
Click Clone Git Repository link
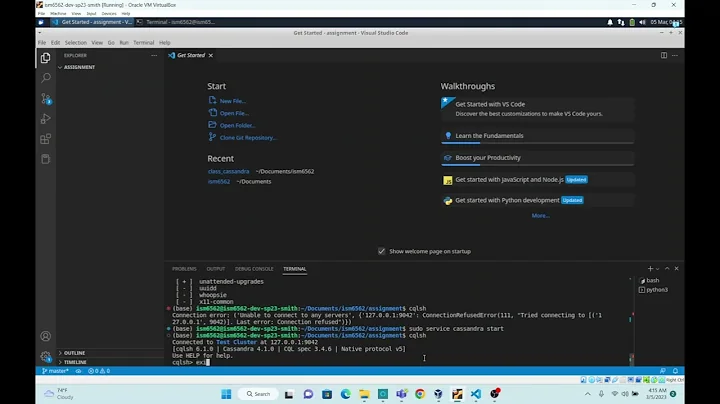(x=248, y=138)
